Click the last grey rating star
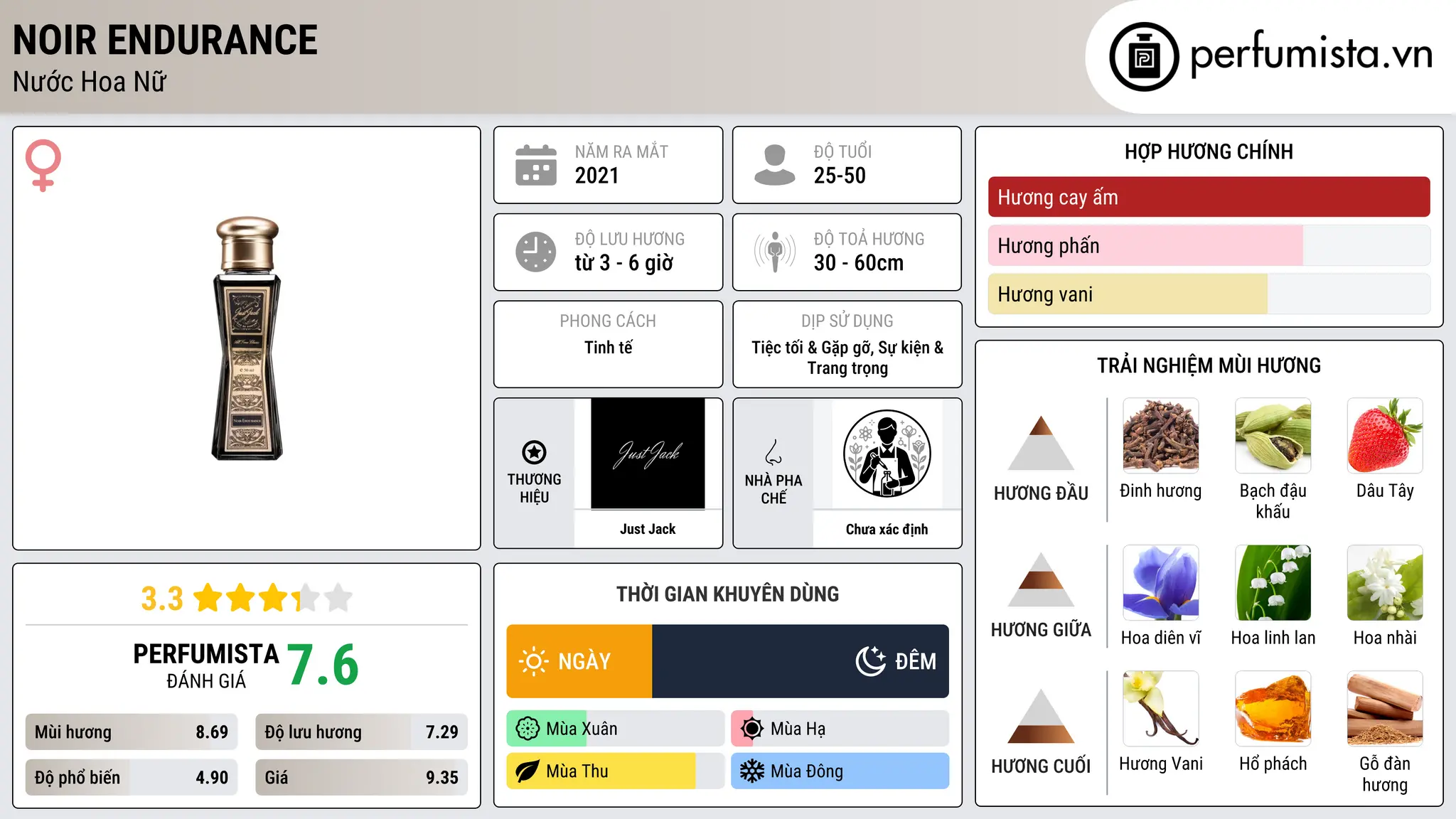Viewport: 1456px width, 819px height. (338, 597)
